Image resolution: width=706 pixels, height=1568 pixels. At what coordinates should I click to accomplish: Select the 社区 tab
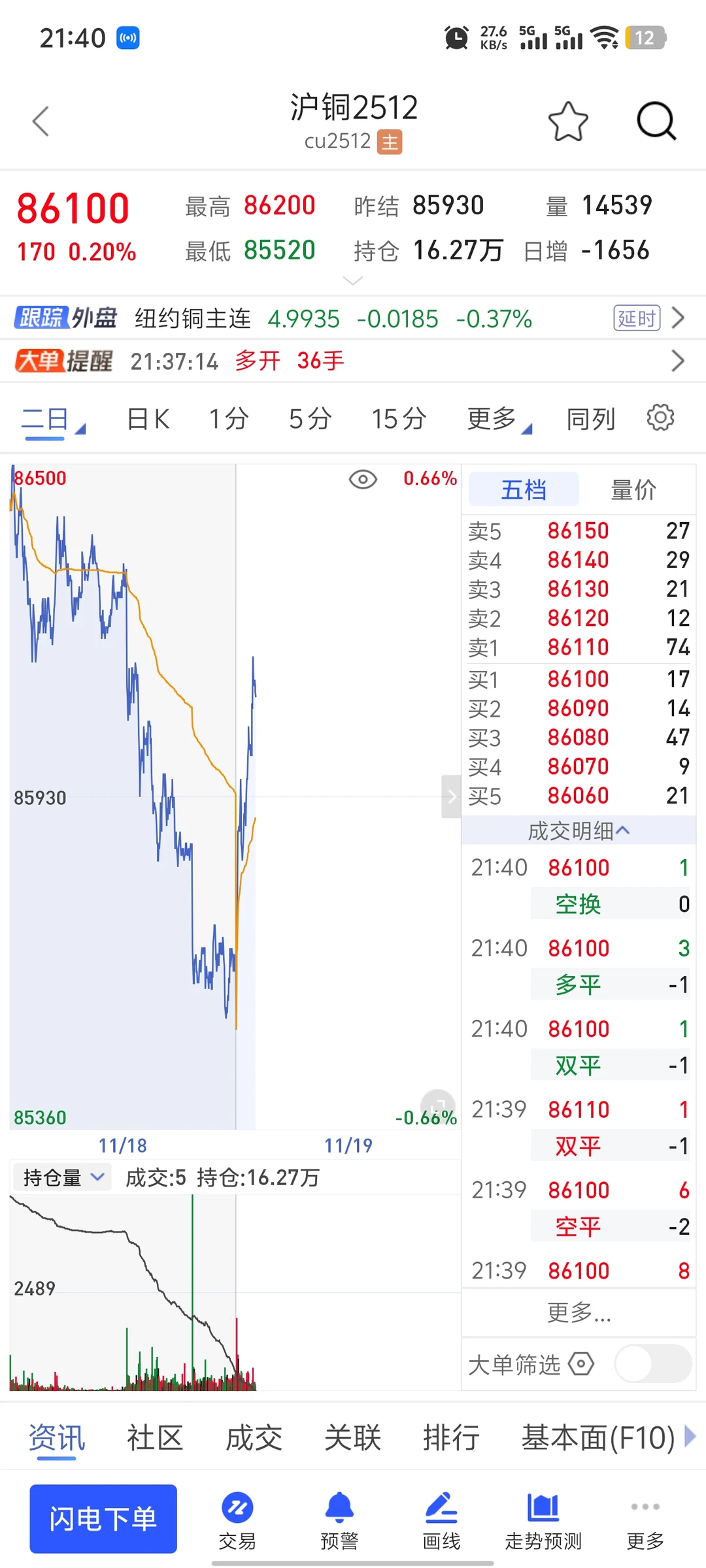155,1438
